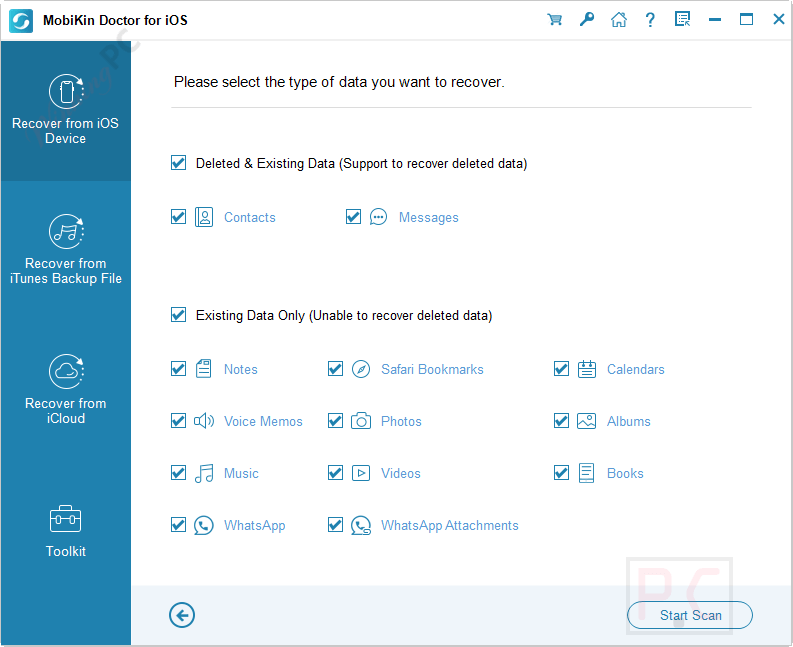Click the Voice Memos label

(x=263, y=421)
